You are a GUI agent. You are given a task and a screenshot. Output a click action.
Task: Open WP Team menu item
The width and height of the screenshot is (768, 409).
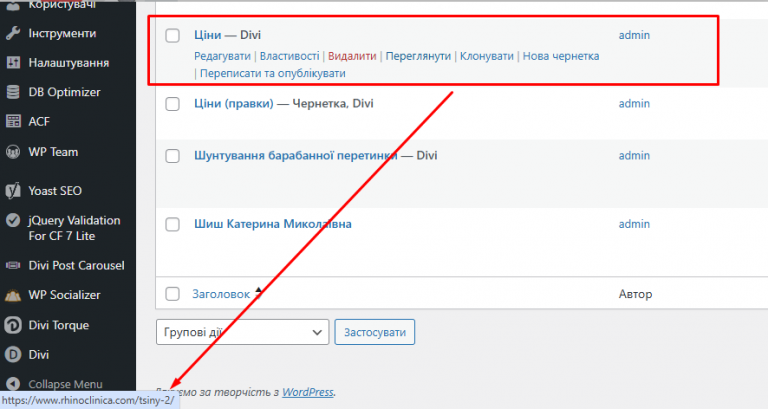[53, 152]
